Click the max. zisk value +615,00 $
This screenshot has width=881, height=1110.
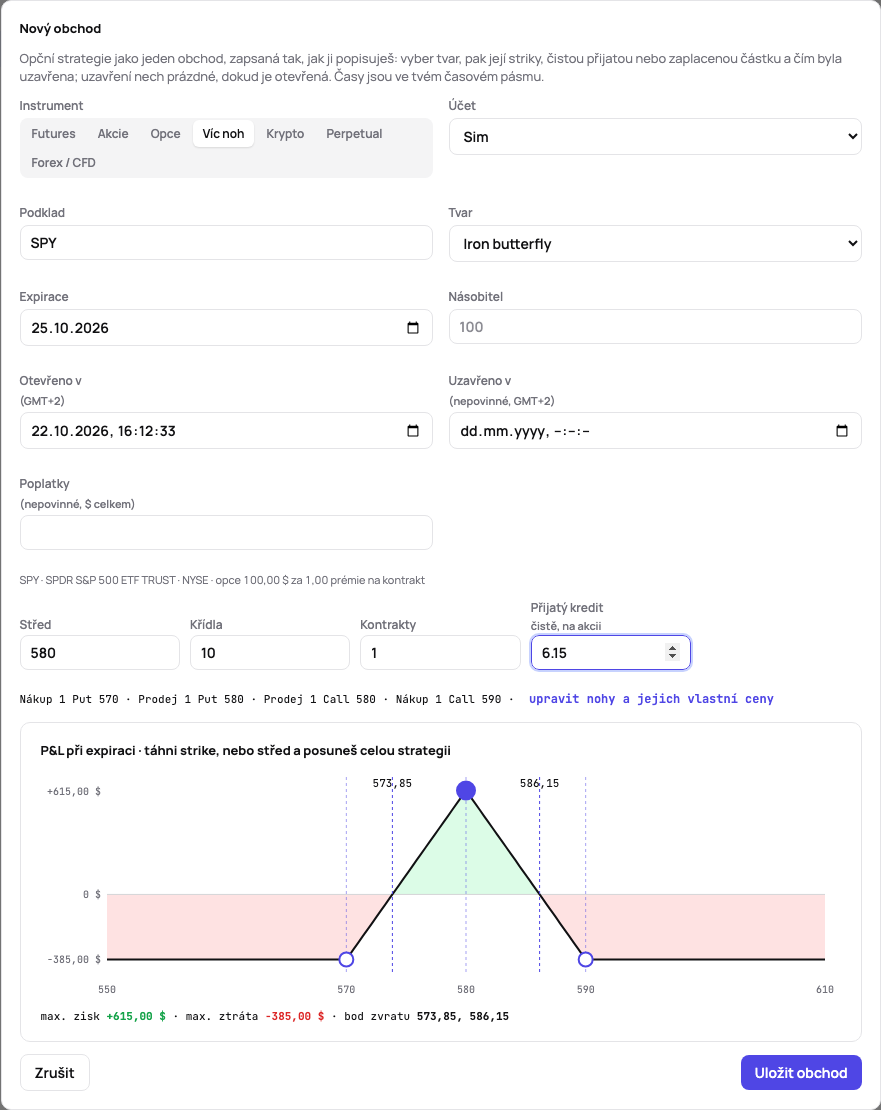(137, 1017)
